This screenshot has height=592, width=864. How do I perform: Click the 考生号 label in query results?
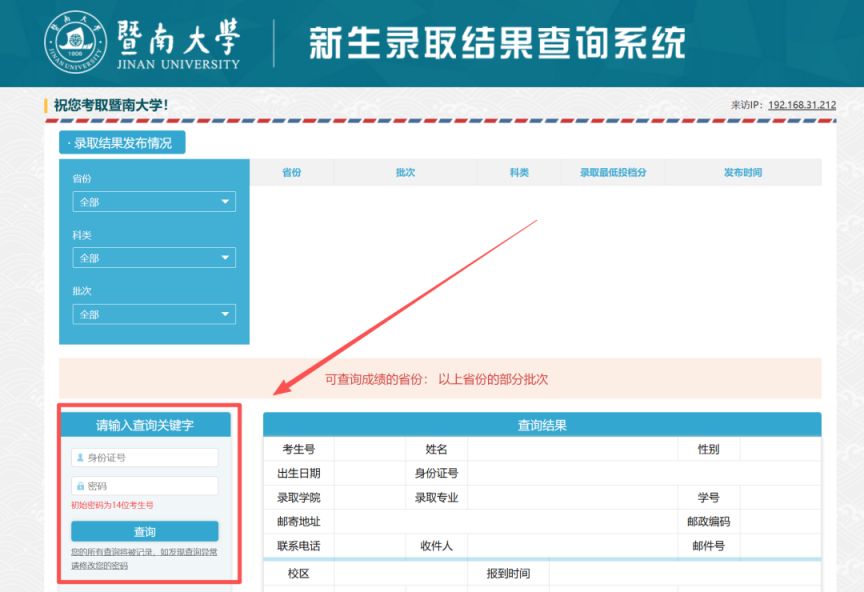[x=299, y=449]
